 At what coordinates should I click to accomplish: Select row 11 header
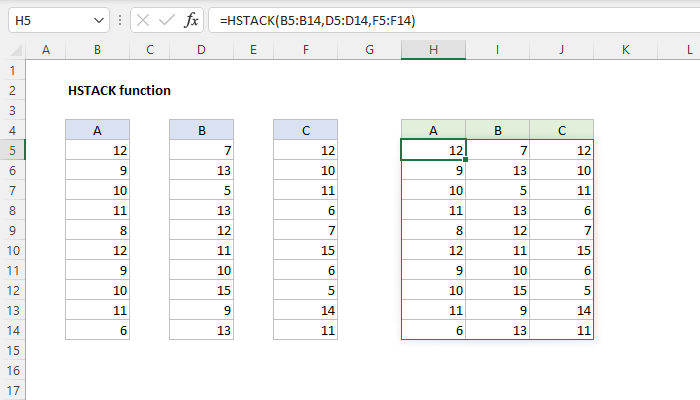pyautogui.click(x=12, y=271)
